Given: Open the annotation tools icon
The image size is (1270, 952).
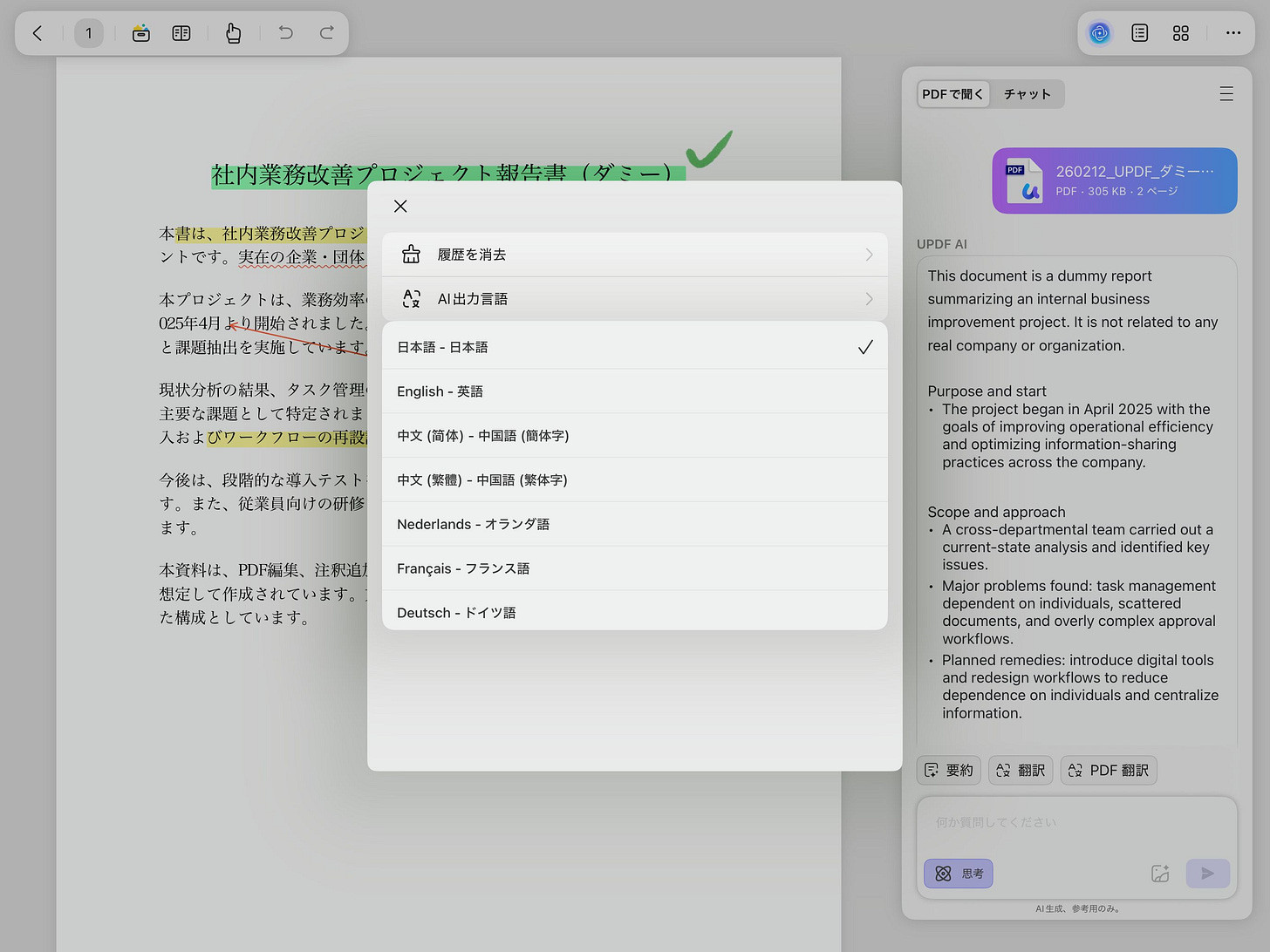Looking at the screenshot, I should pos(140,33).
